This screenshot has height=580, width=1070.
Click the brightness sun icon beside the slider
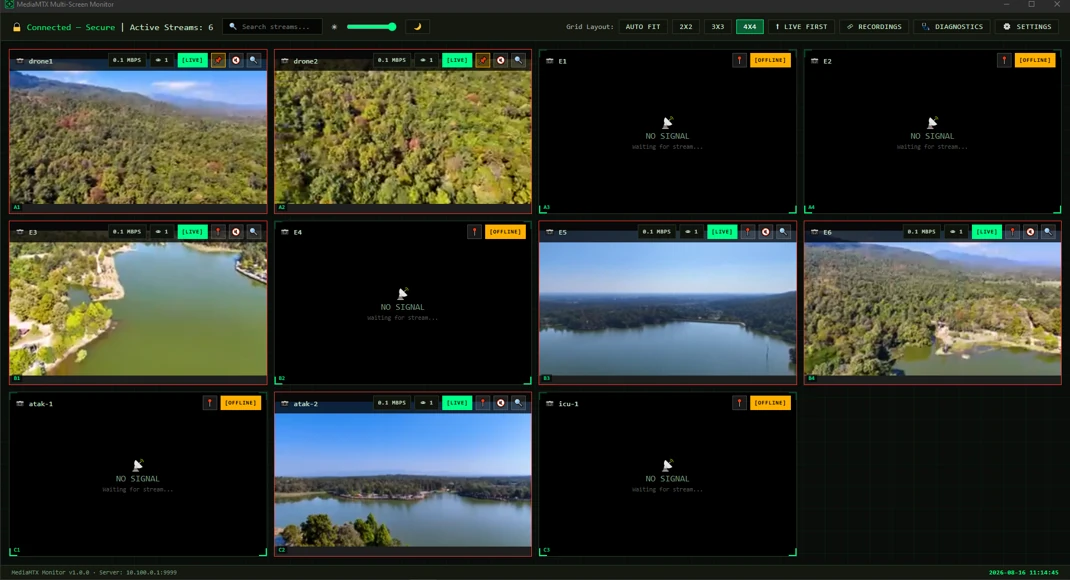tap(334, 27)
